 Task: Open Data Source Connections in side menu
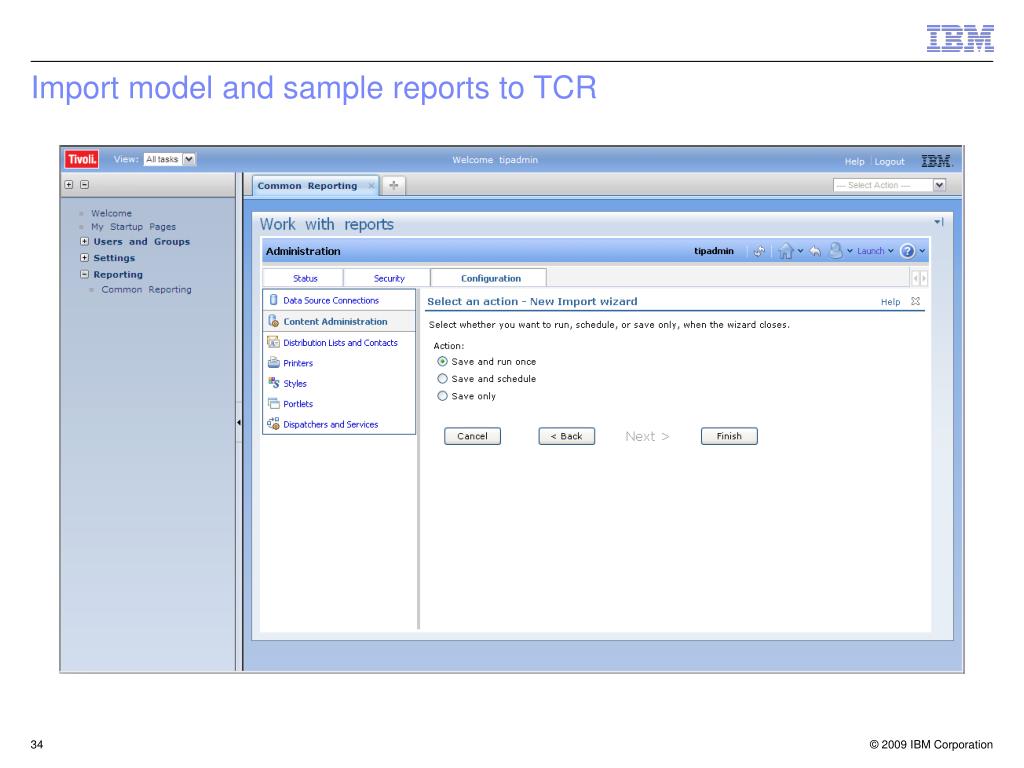point(330,300)
